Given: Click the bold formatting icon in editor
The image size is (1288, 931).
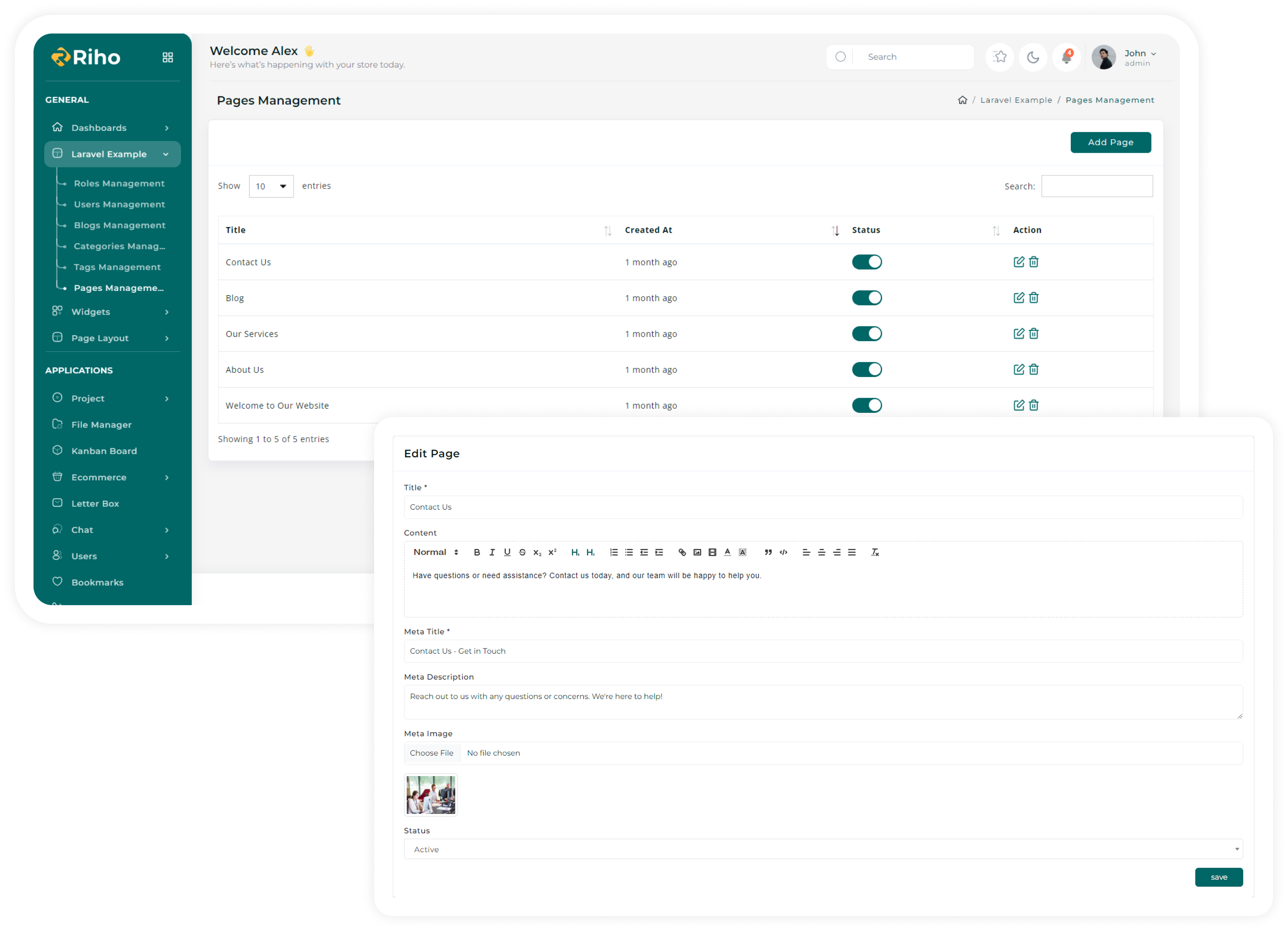Looking at the screenshot, I should (x=476, y=552).
